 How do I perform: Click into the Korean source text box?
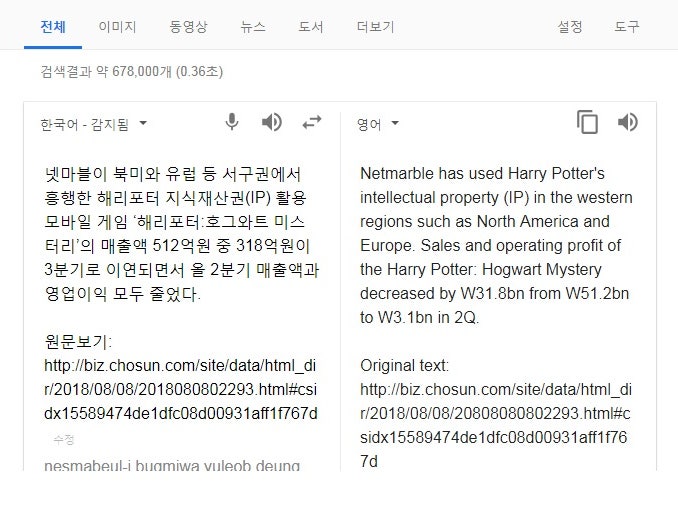tap(182, 294)
